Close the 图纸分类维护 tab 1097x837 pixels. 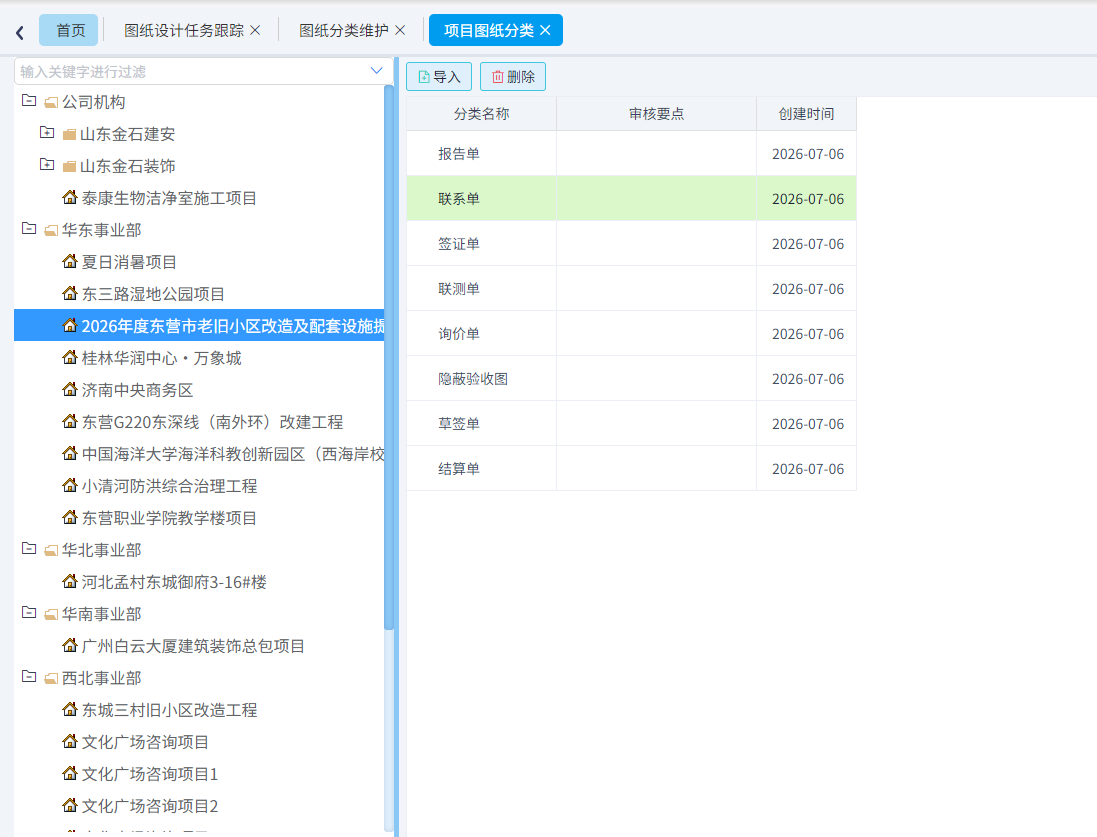point(400,30)
